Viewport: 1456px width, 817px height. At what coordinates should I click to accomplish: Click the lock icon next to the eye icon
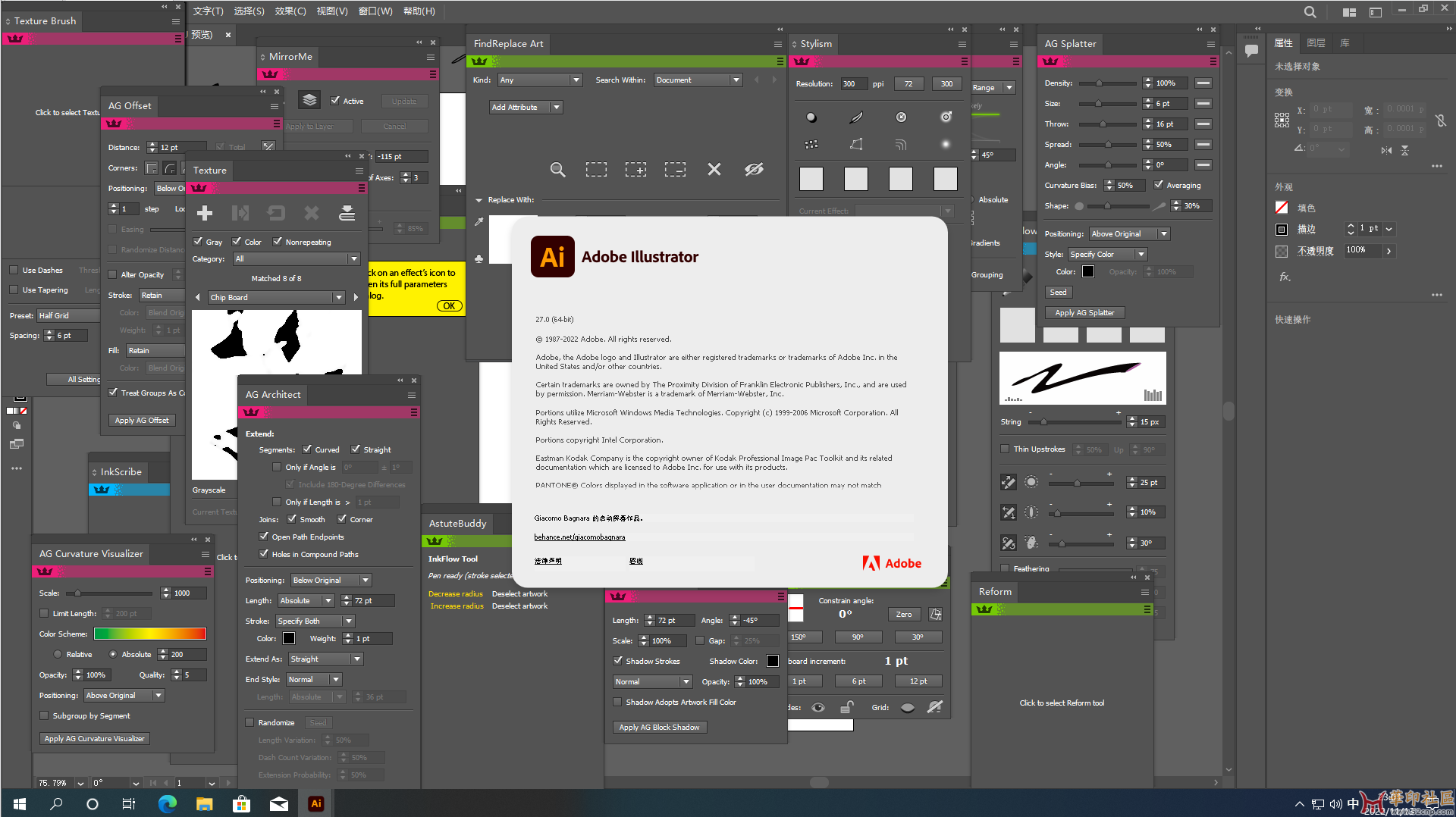pyautogui.click(x=847, y=708)
